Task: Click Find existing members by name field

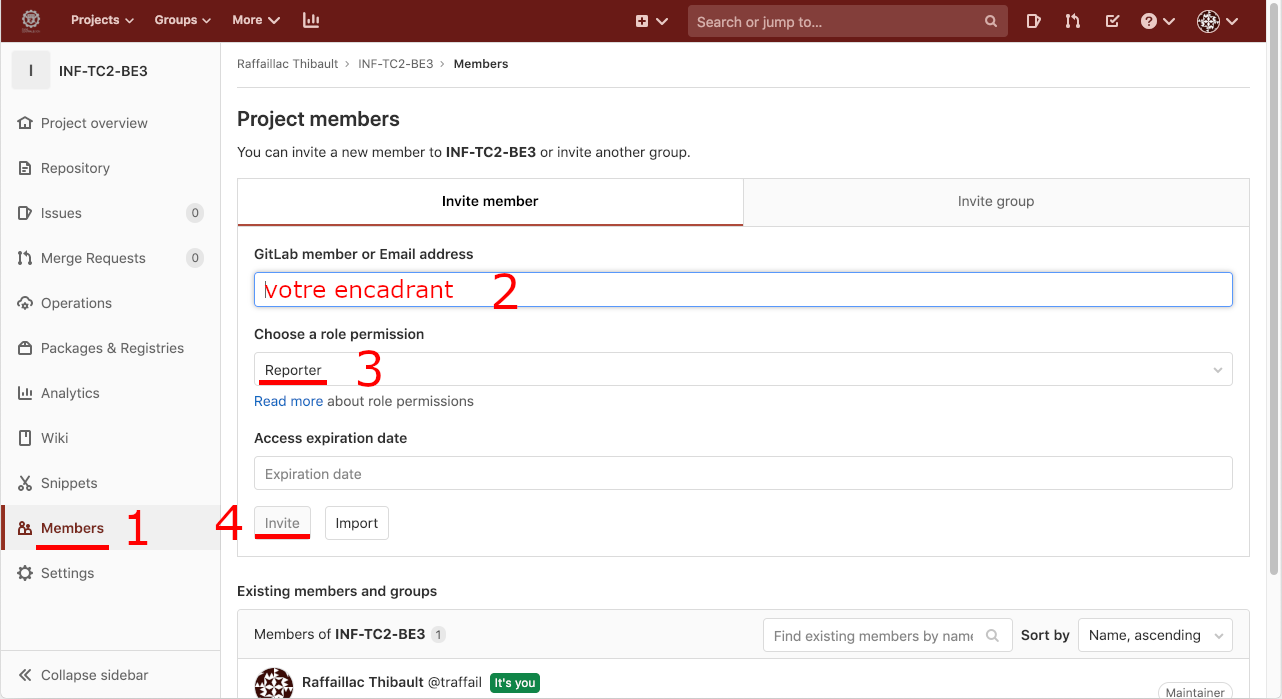Action: 886,635
